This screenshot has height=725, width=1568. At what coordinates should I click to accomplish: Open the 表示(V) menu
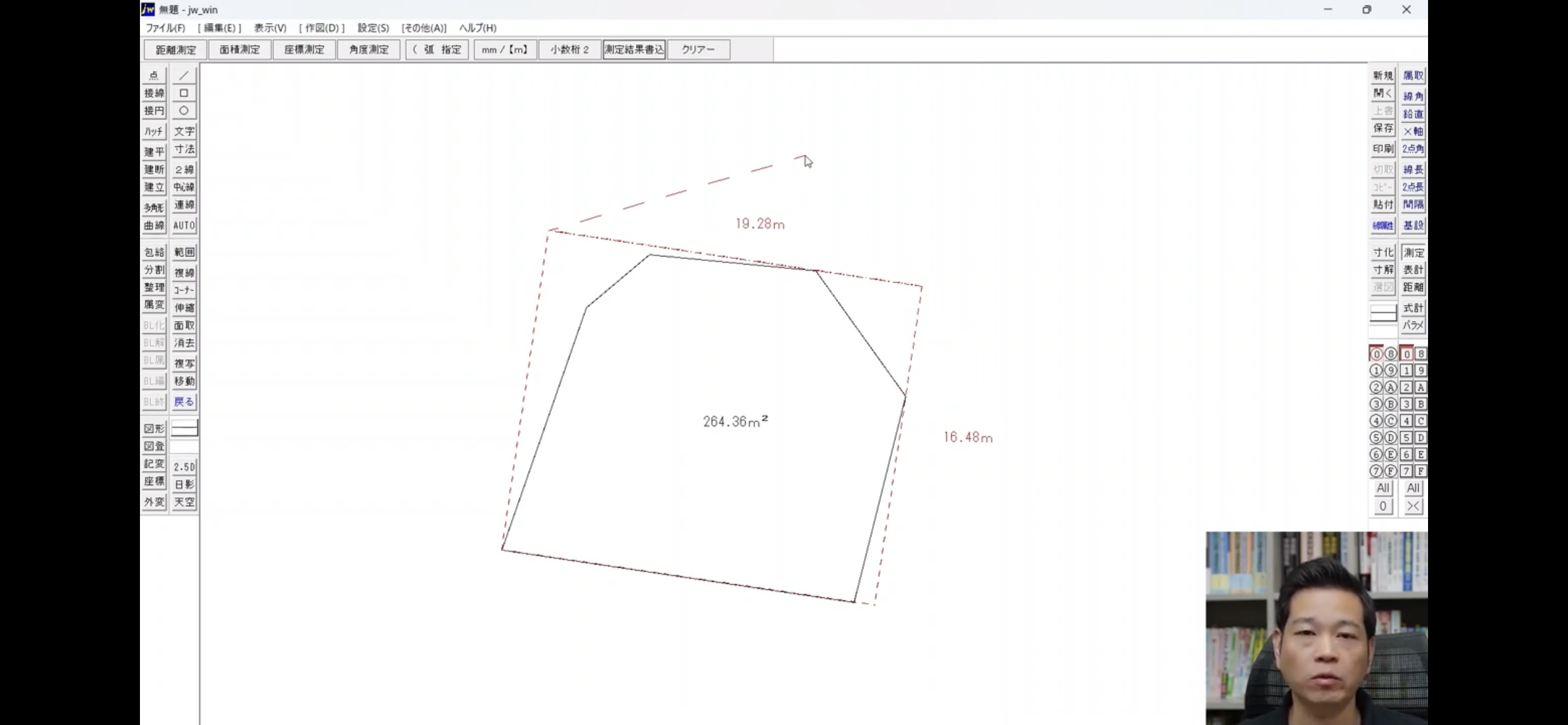(x=270, y=28)
